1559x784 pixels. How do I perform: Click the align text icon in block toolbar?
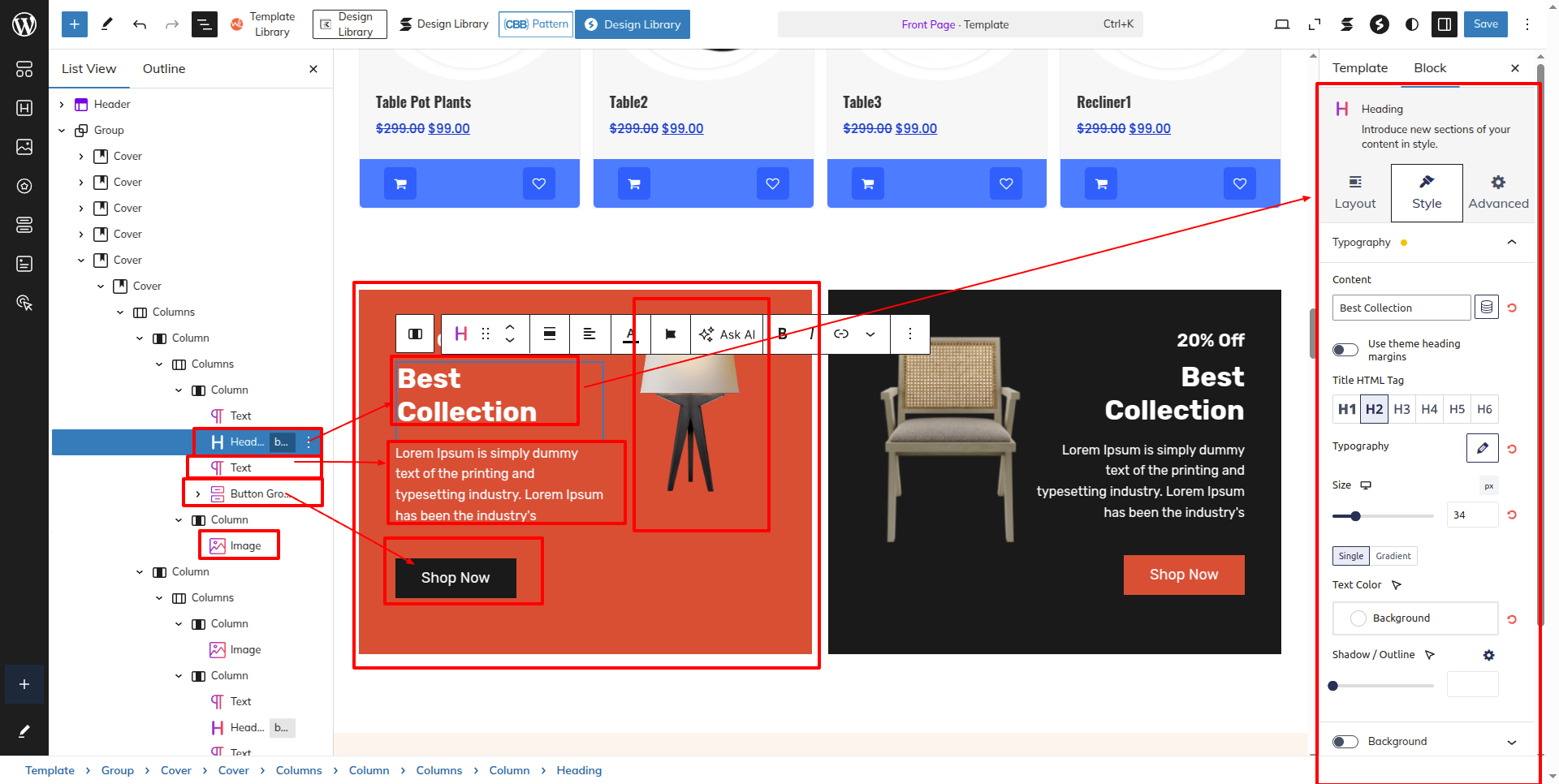589,334
